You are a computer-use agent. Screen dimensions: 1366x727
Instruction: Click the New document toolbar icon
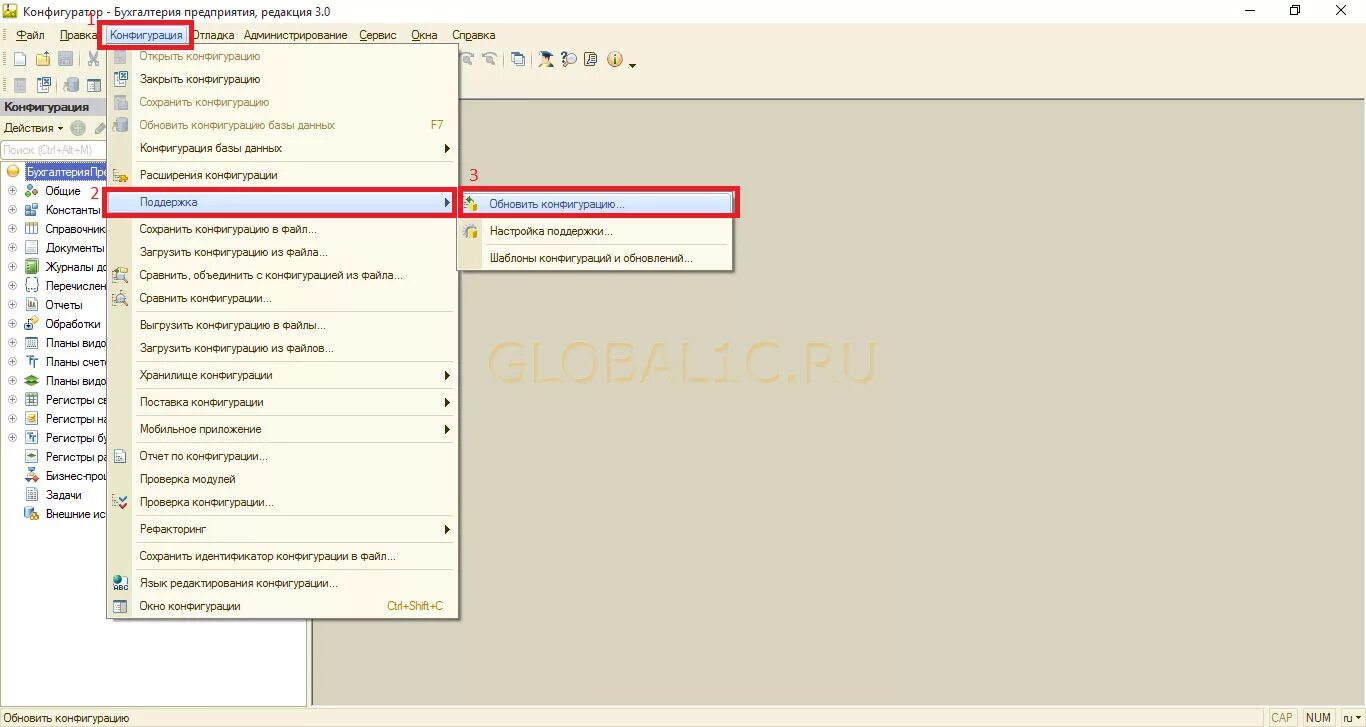[x=20, y=59]
